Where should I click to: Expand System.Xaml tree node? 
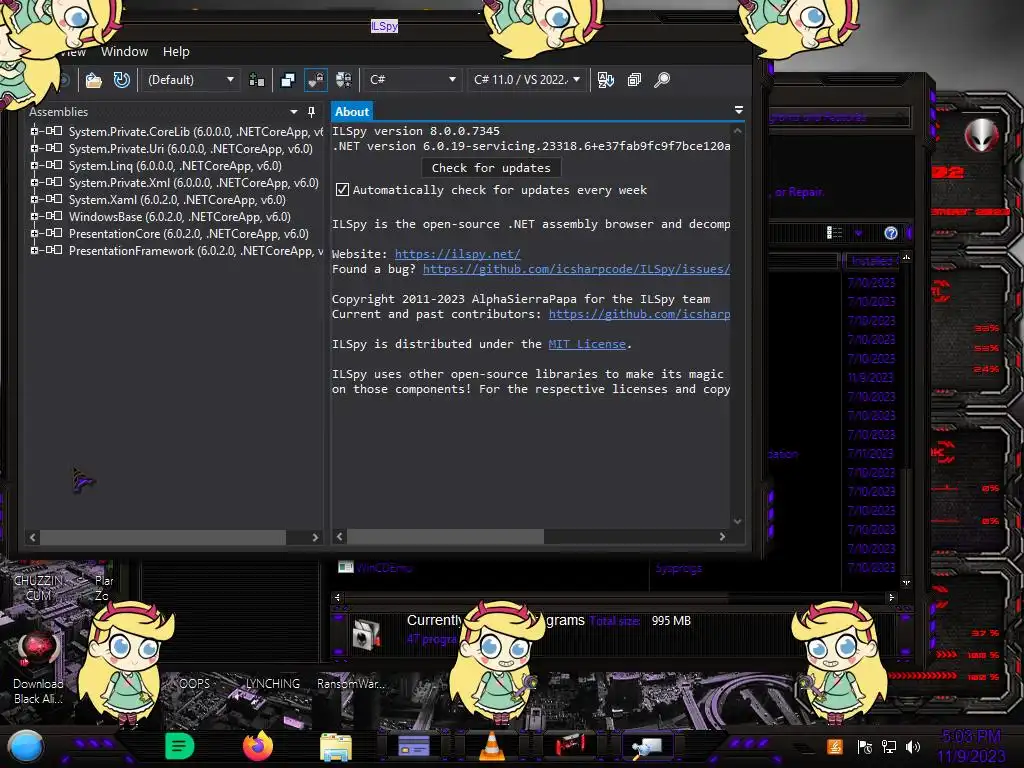[34, 199]
